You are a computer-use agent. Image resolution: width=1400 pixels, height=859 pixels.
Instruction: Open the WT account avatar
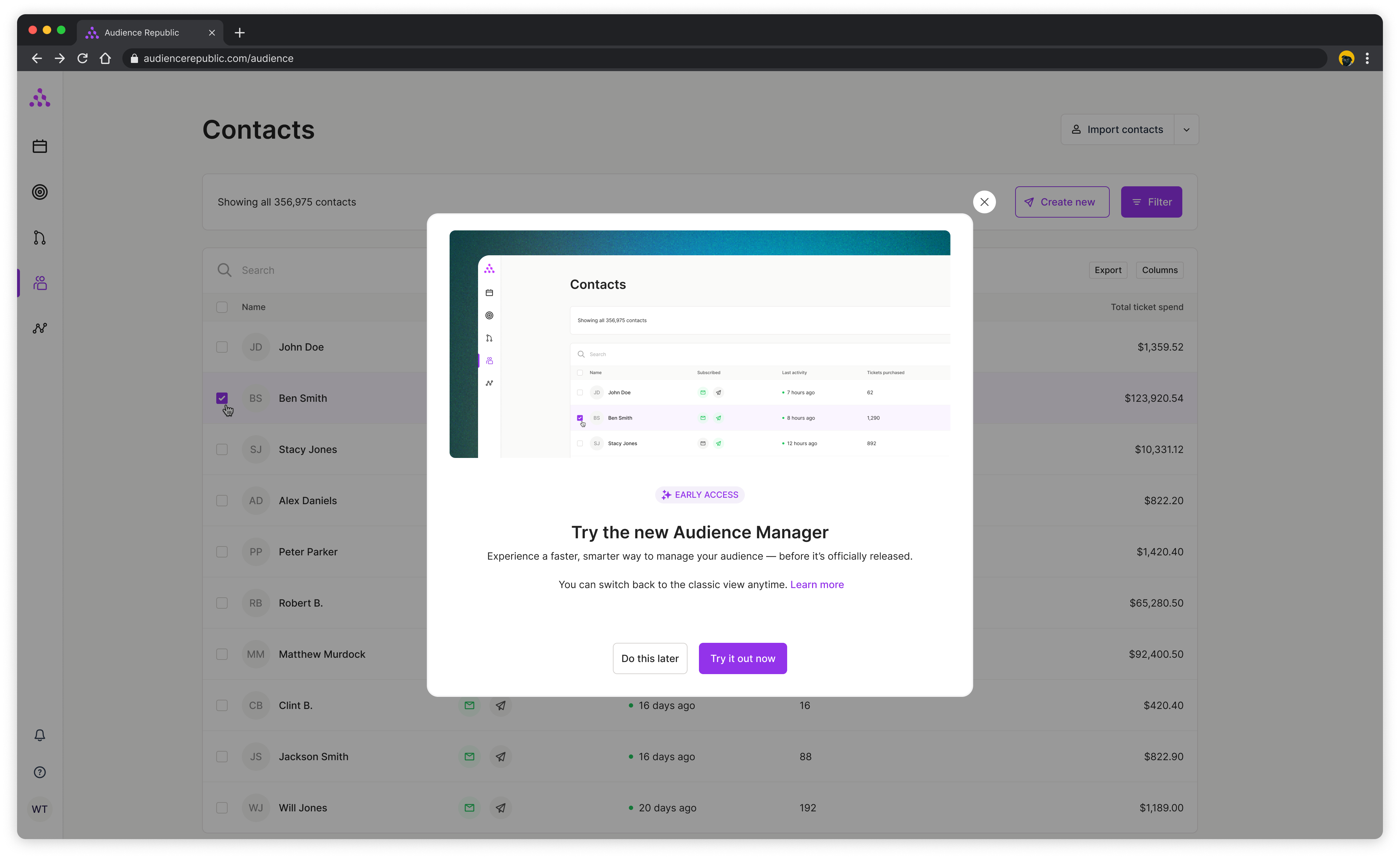pos(40,809)
